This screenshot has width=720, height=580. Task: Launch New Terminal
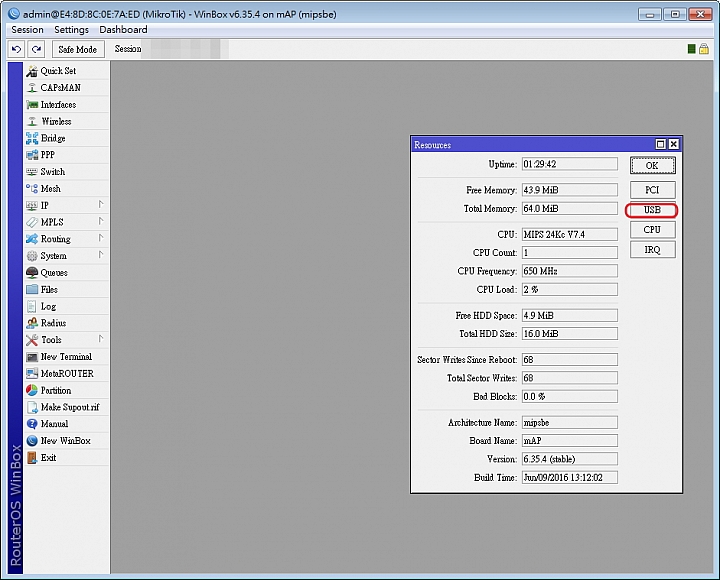tap(65, 357)
